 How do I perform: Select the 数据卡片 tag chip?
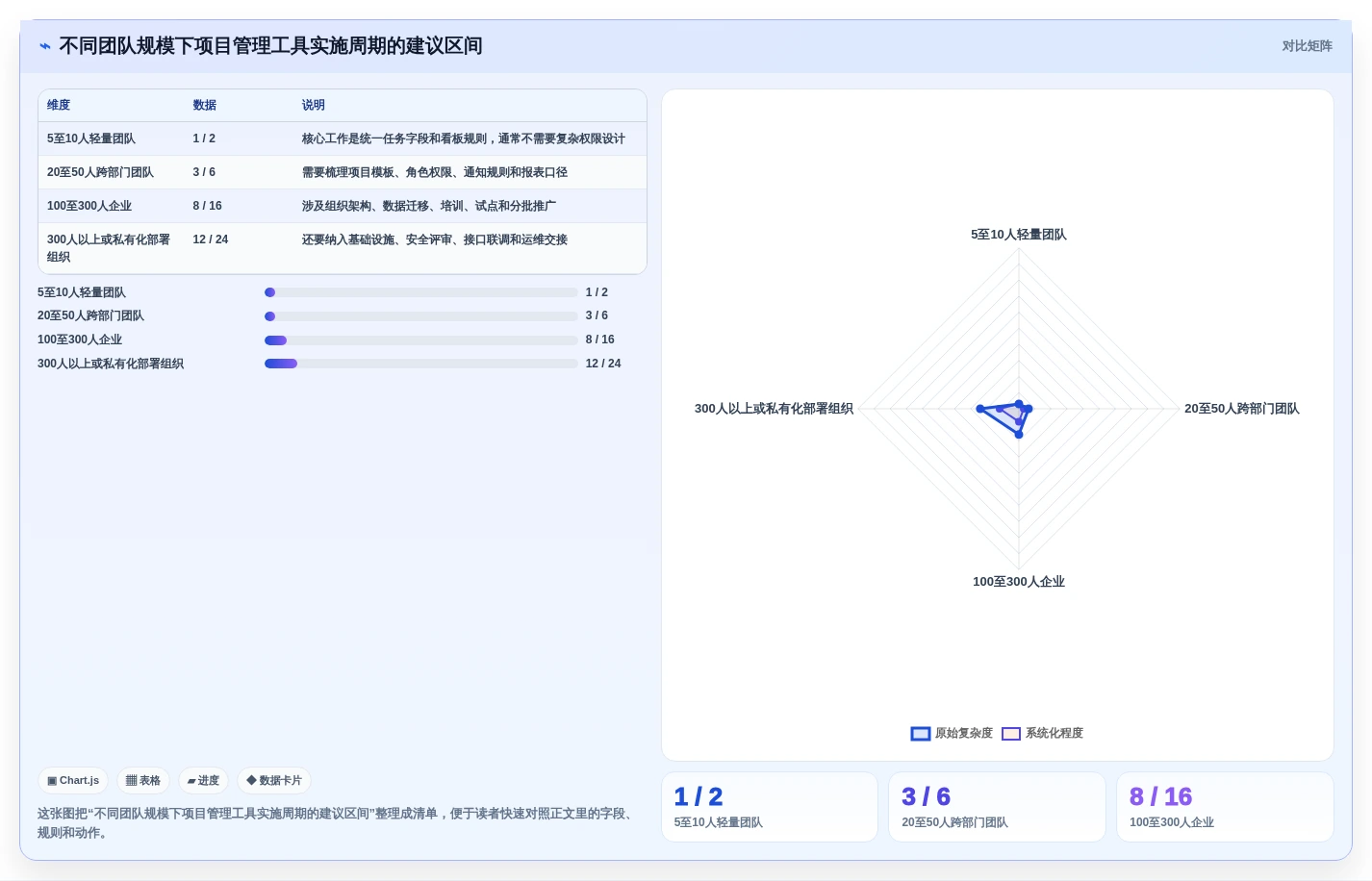click(274, 781)
